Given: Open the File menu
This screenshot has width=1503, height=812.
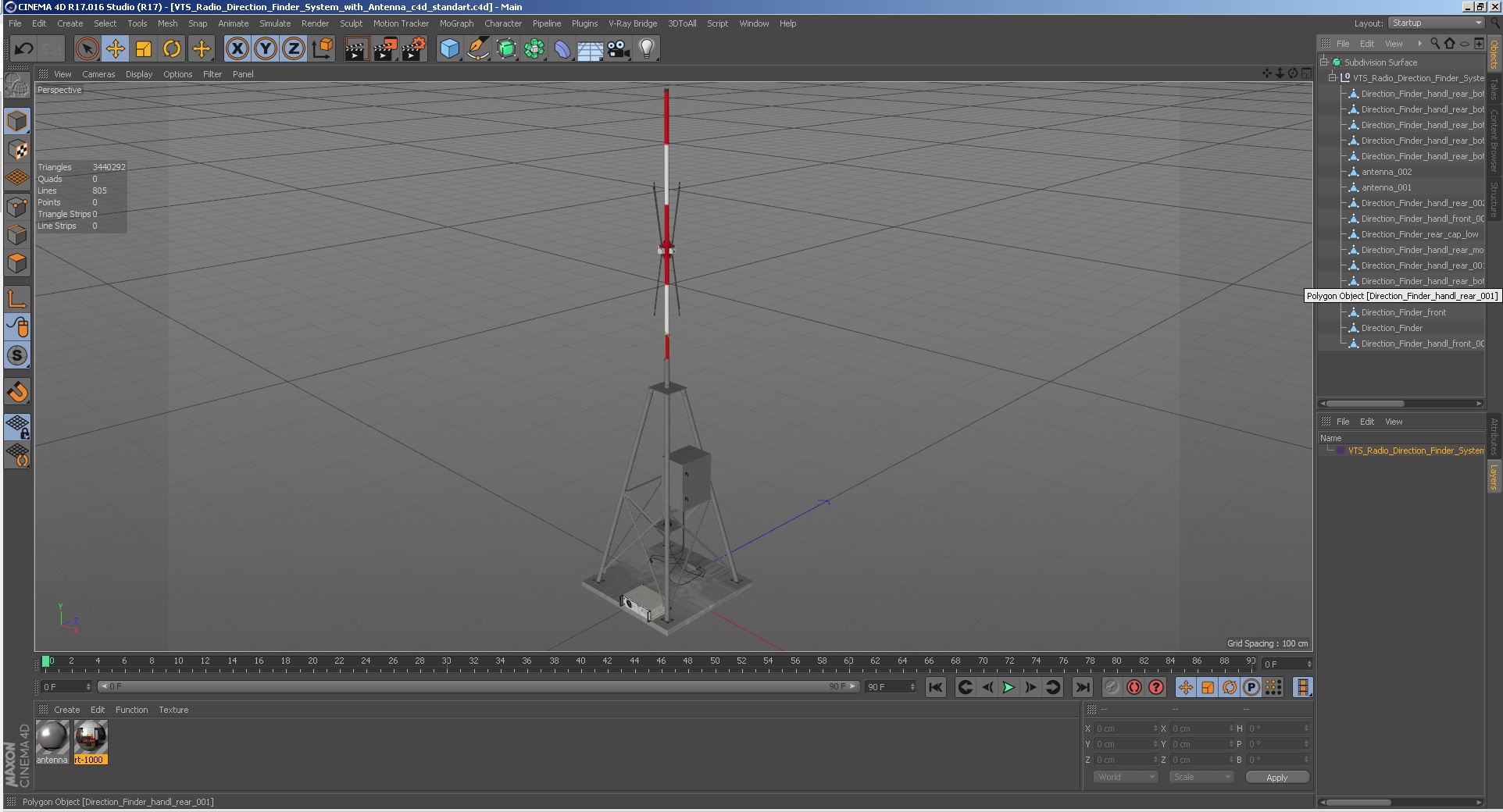Looking at the screenshot, I should (15, 23).
